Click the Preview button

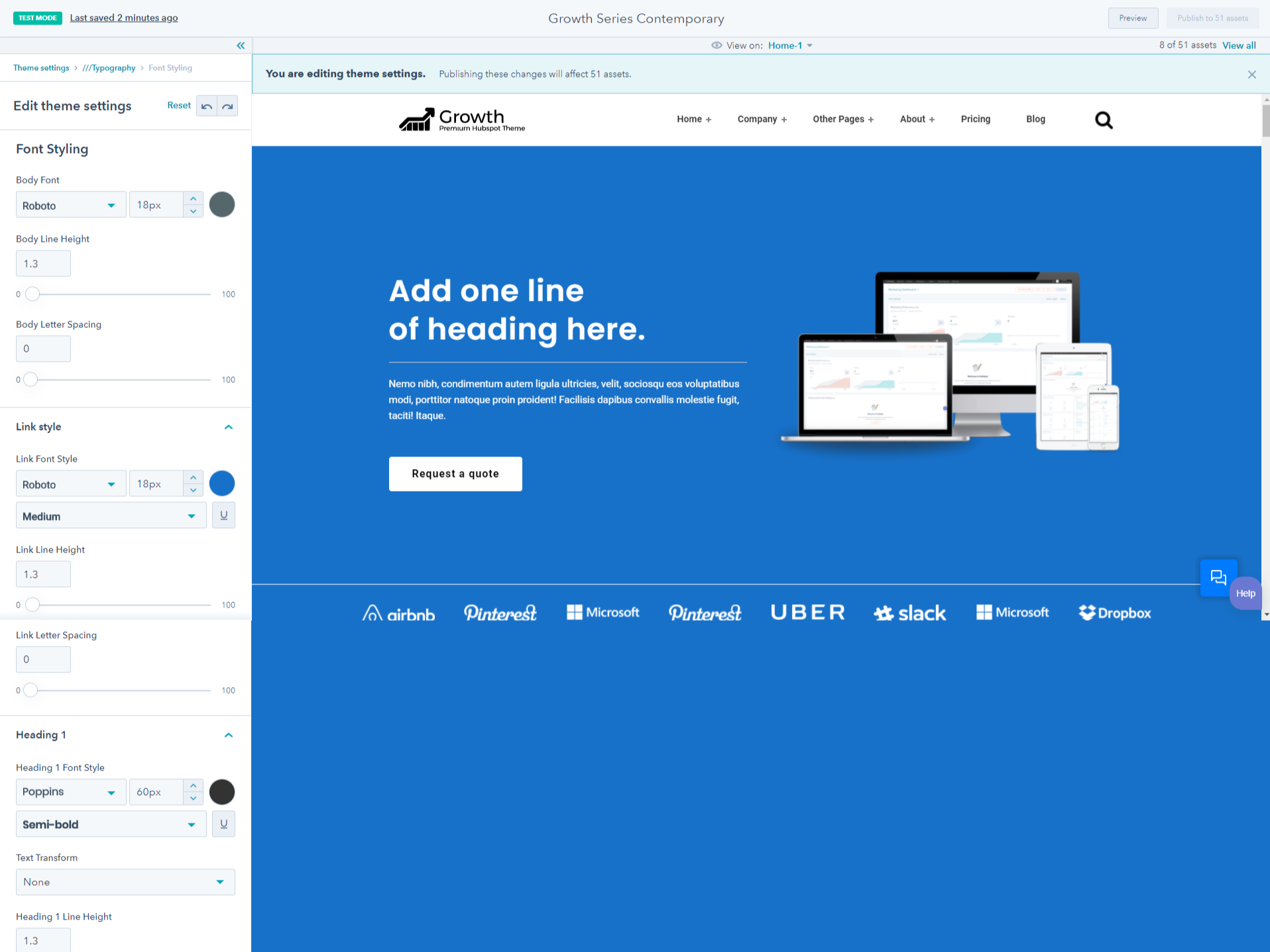pos(1132,18)
